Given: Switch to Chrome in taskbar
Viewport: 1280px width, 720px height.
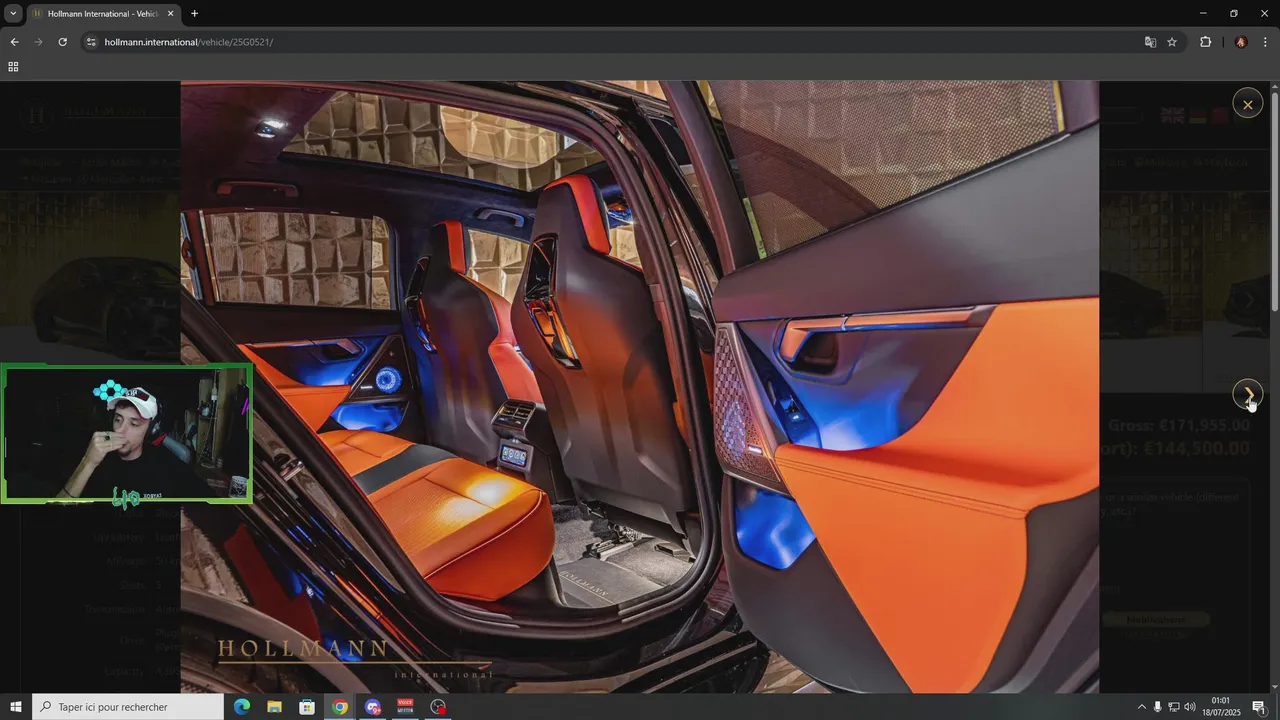Looking at the screenshot, I should tap(340, 707).
